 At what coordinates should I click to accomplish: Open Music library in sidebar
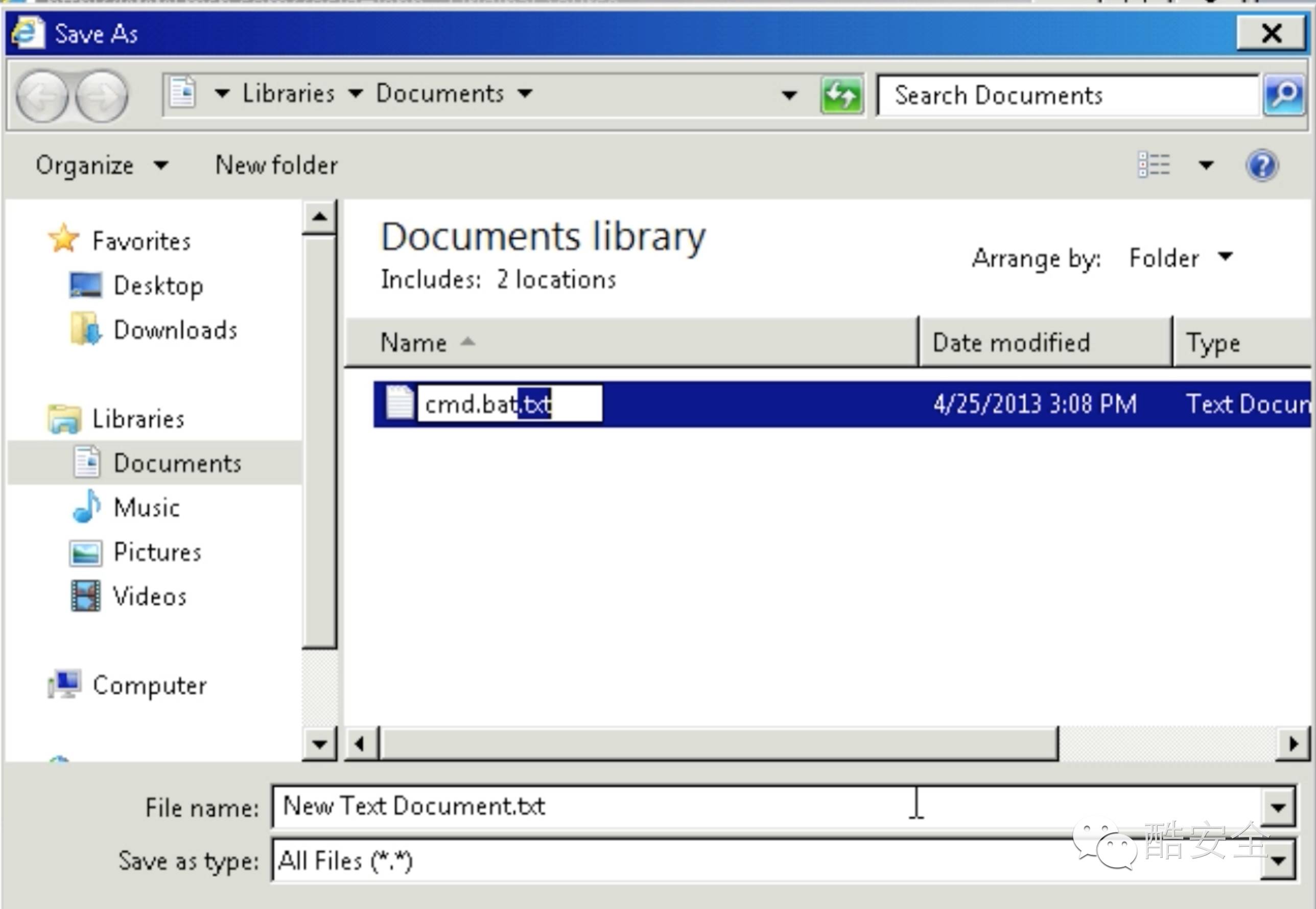[147, 507]
